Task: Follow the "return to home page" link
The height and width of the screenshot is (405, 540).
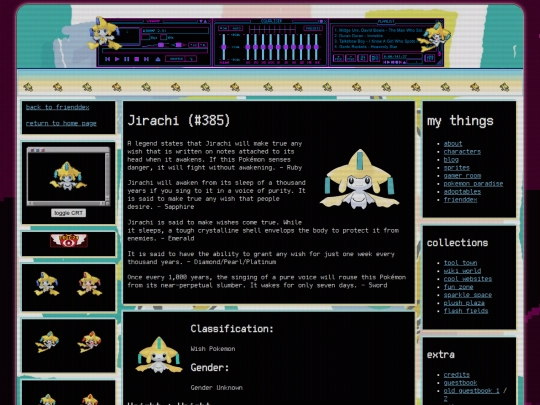Action: [61, 123]
